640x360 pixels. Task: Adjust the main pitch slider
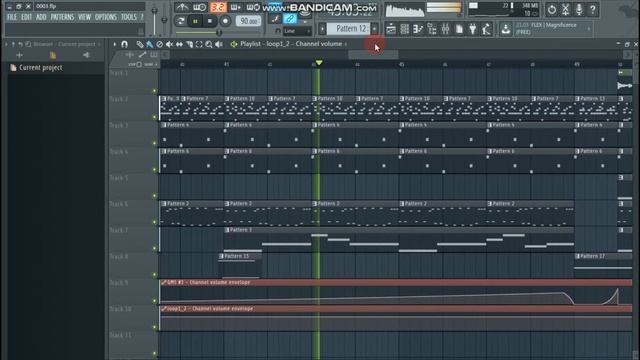164,19
